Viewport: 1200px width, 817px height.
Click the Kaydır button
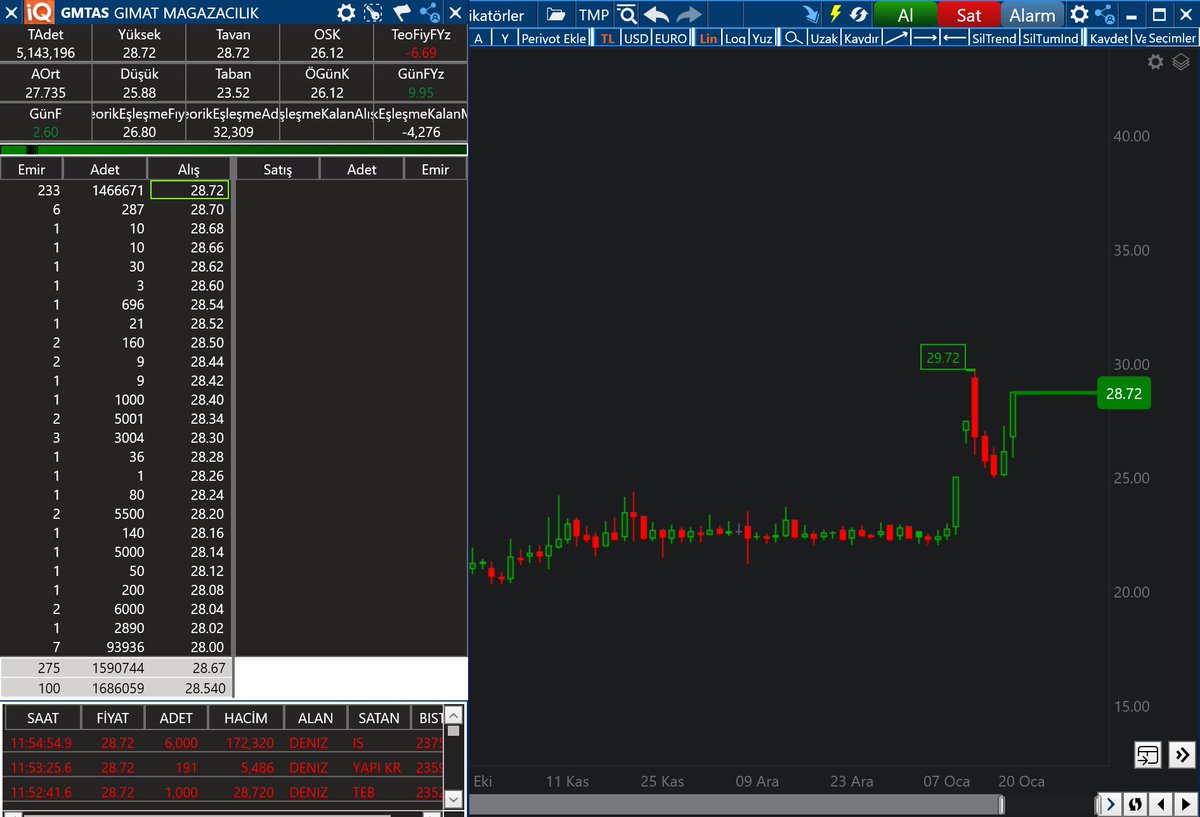pos(860,38)
